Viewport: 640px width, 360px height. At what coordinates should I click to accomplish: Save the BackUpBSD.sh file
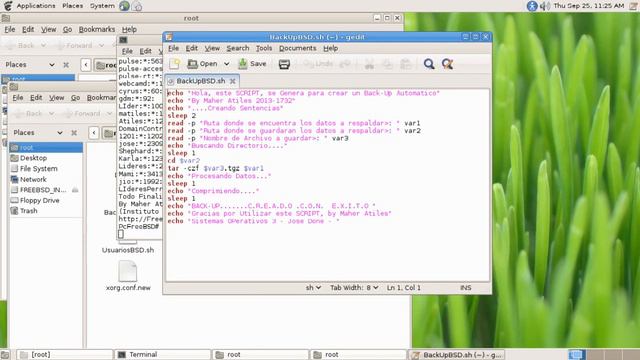pyautogui.click(x=252, y=64)
